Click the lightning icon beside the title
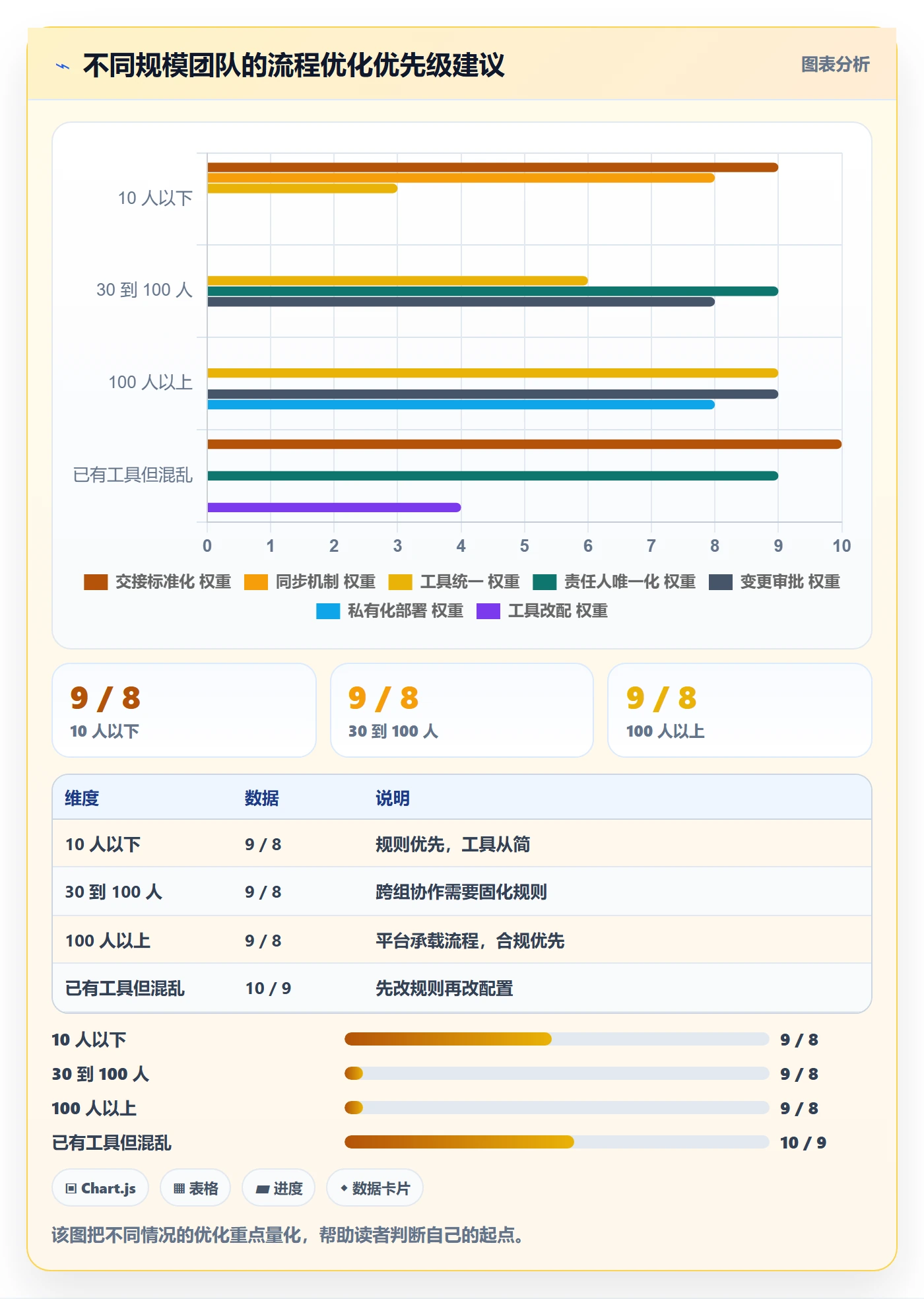Image resolution: width=924 pixels, height=1299 pixels. pyautogui.click(x=63, y=65)
